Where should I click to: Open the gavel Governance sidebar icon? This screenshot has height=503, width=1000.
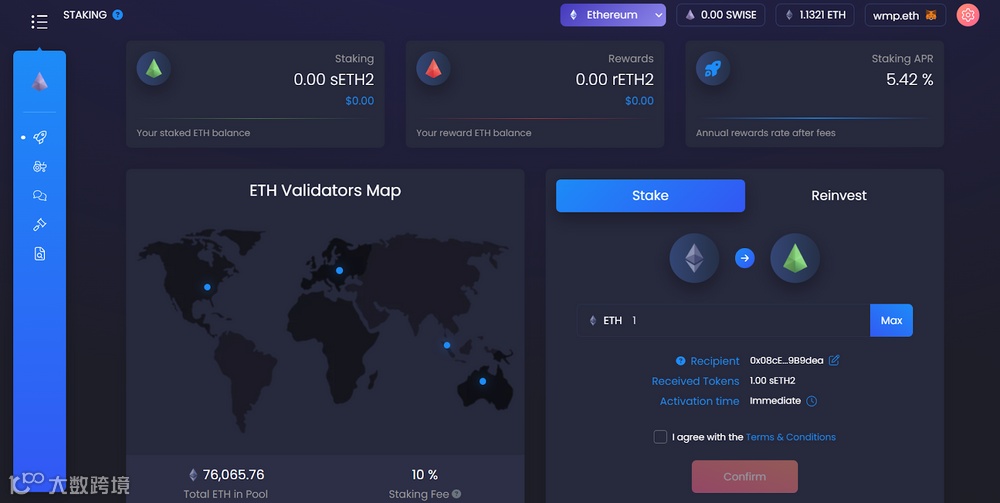click(x=40, y=224)
